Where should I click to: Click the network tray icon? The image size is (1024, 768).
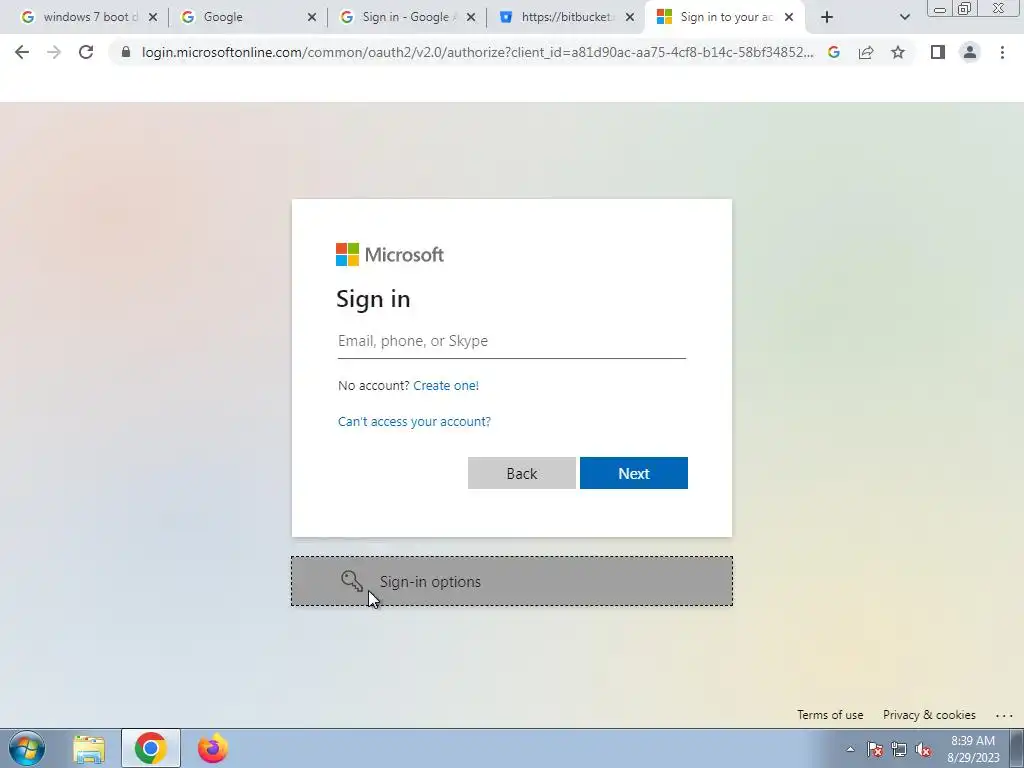pyautogui.click(x=899, y=749)
